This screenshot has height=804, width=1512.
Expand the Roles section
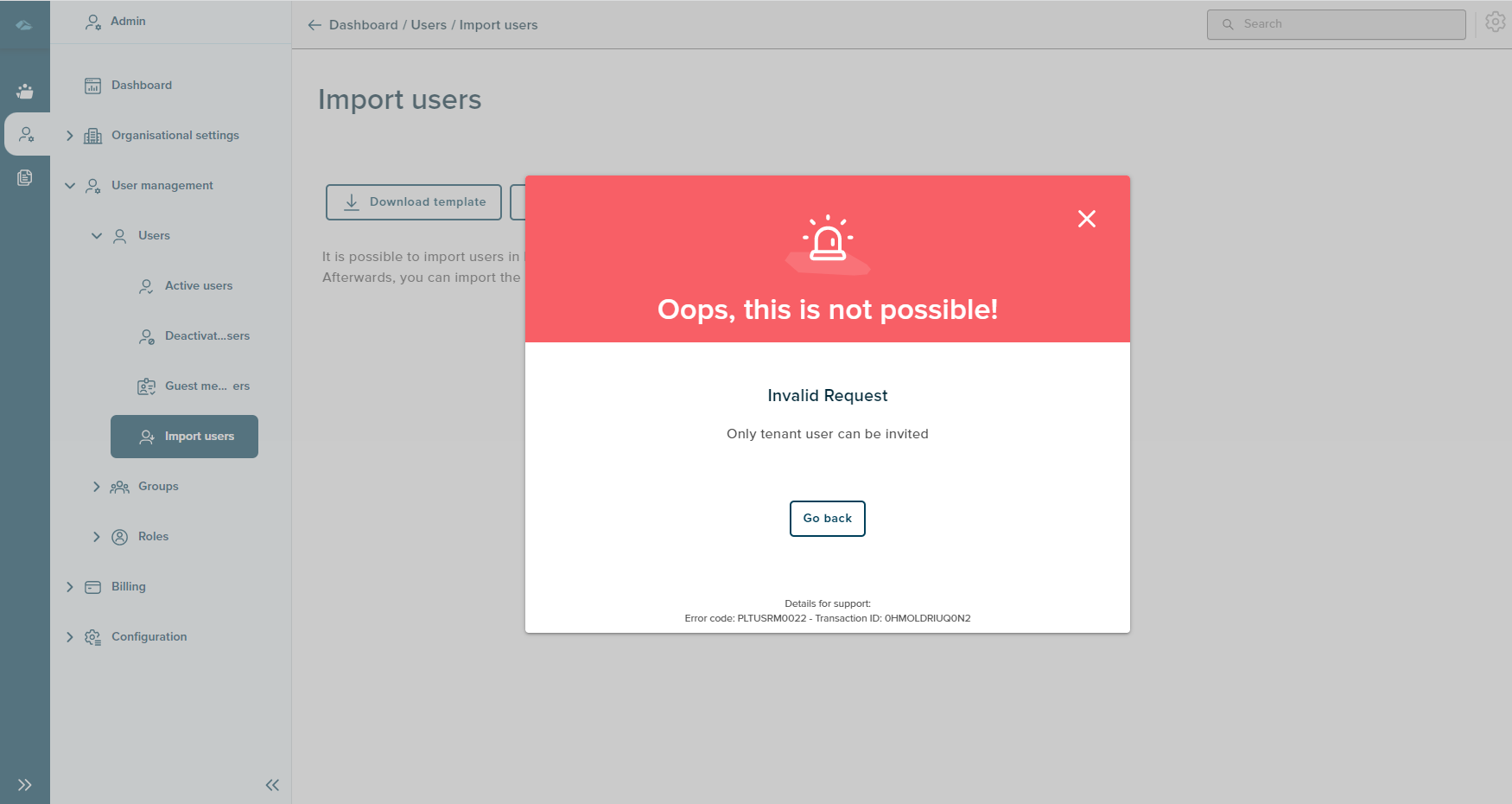click(x=97, y=537)
